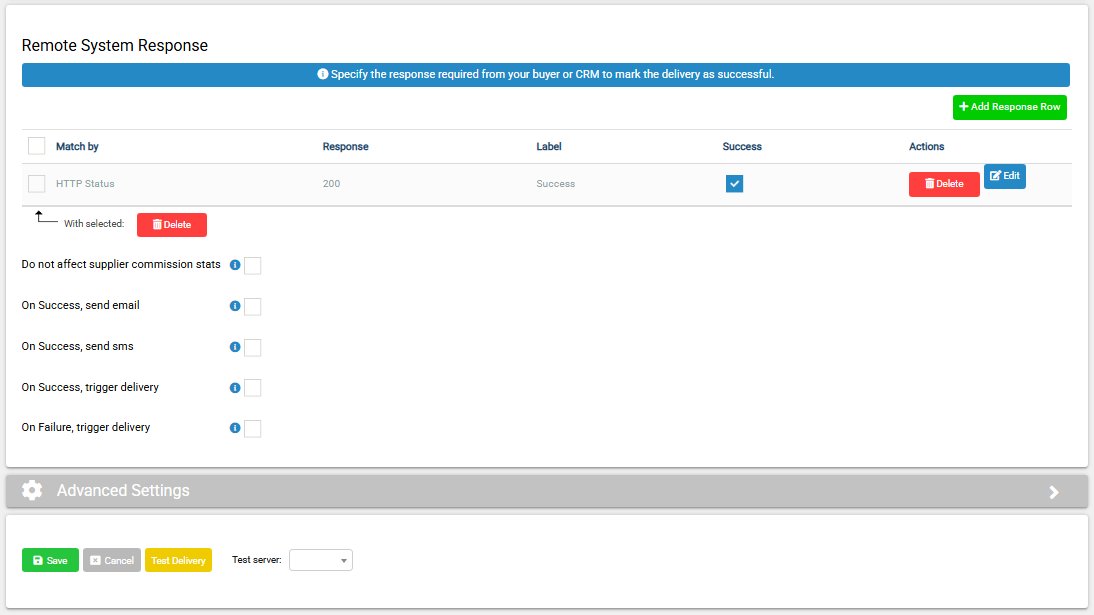Open the Test server dropdown

point(321,560)
